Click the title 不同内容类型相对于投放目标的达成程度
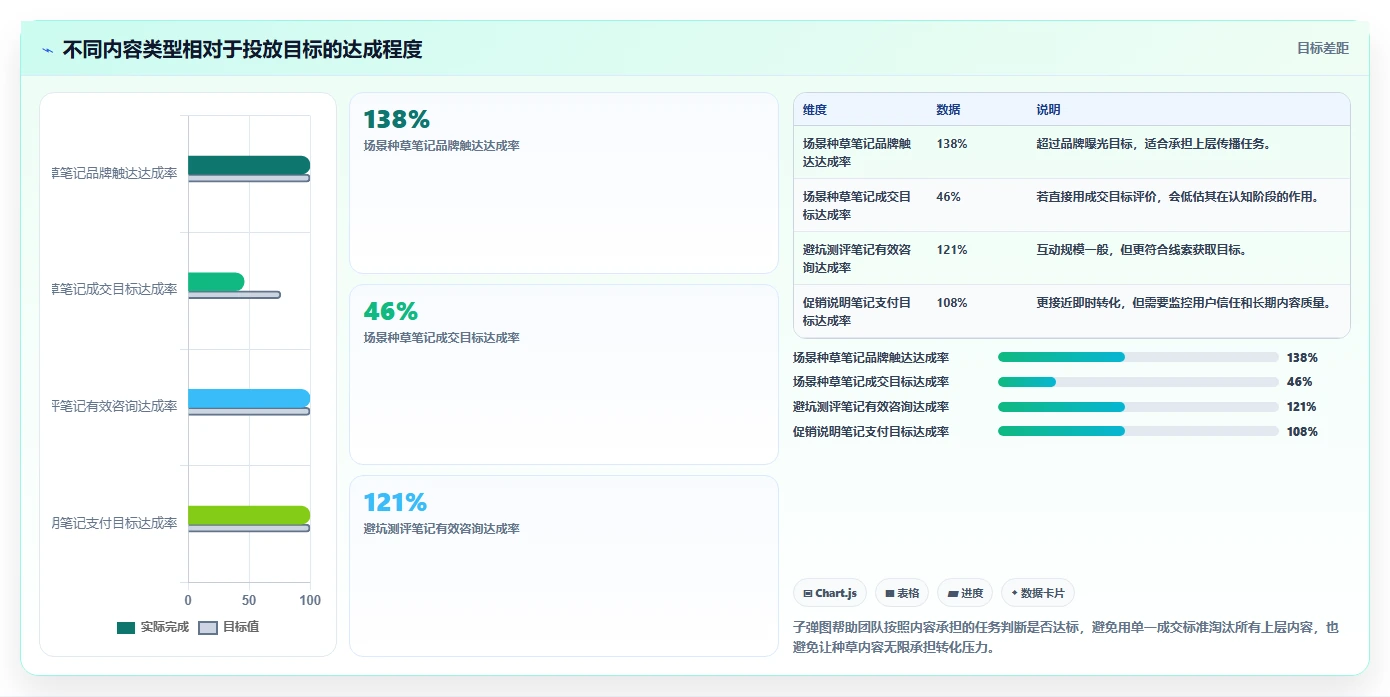Viewport: 1390px width, 697px height. point(243,50)
